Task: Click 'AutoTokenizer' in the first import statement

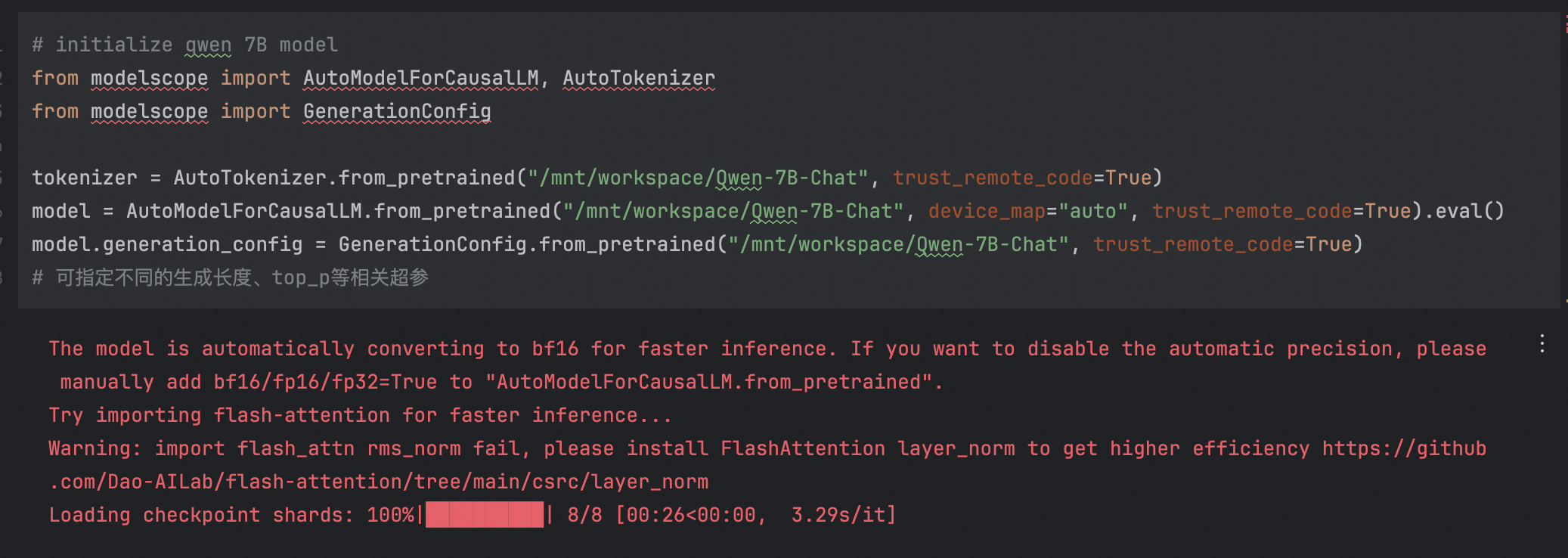Action: [639, 78]
